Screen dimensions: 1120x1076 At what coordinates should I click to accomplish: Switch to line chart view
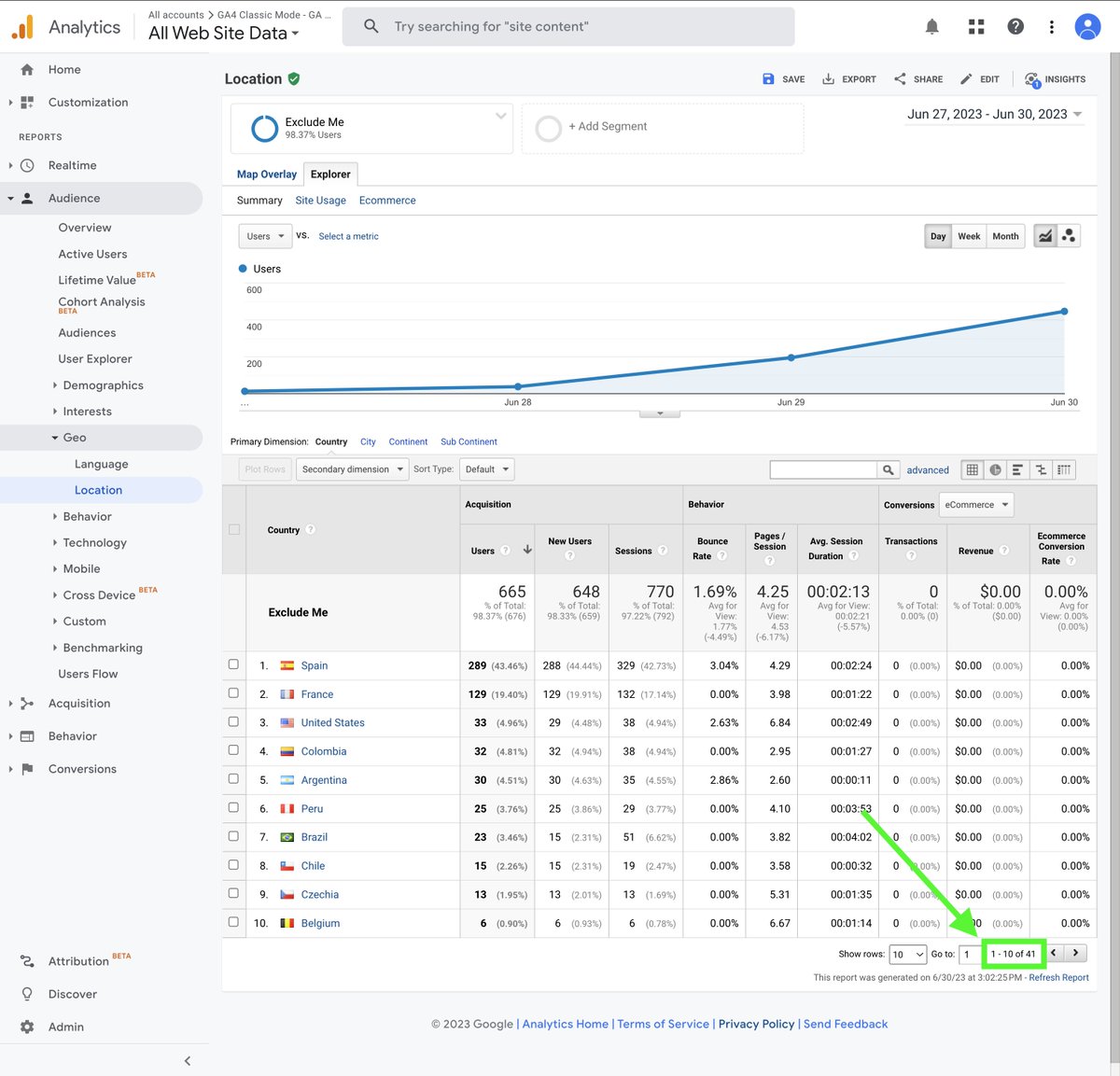1045,236
